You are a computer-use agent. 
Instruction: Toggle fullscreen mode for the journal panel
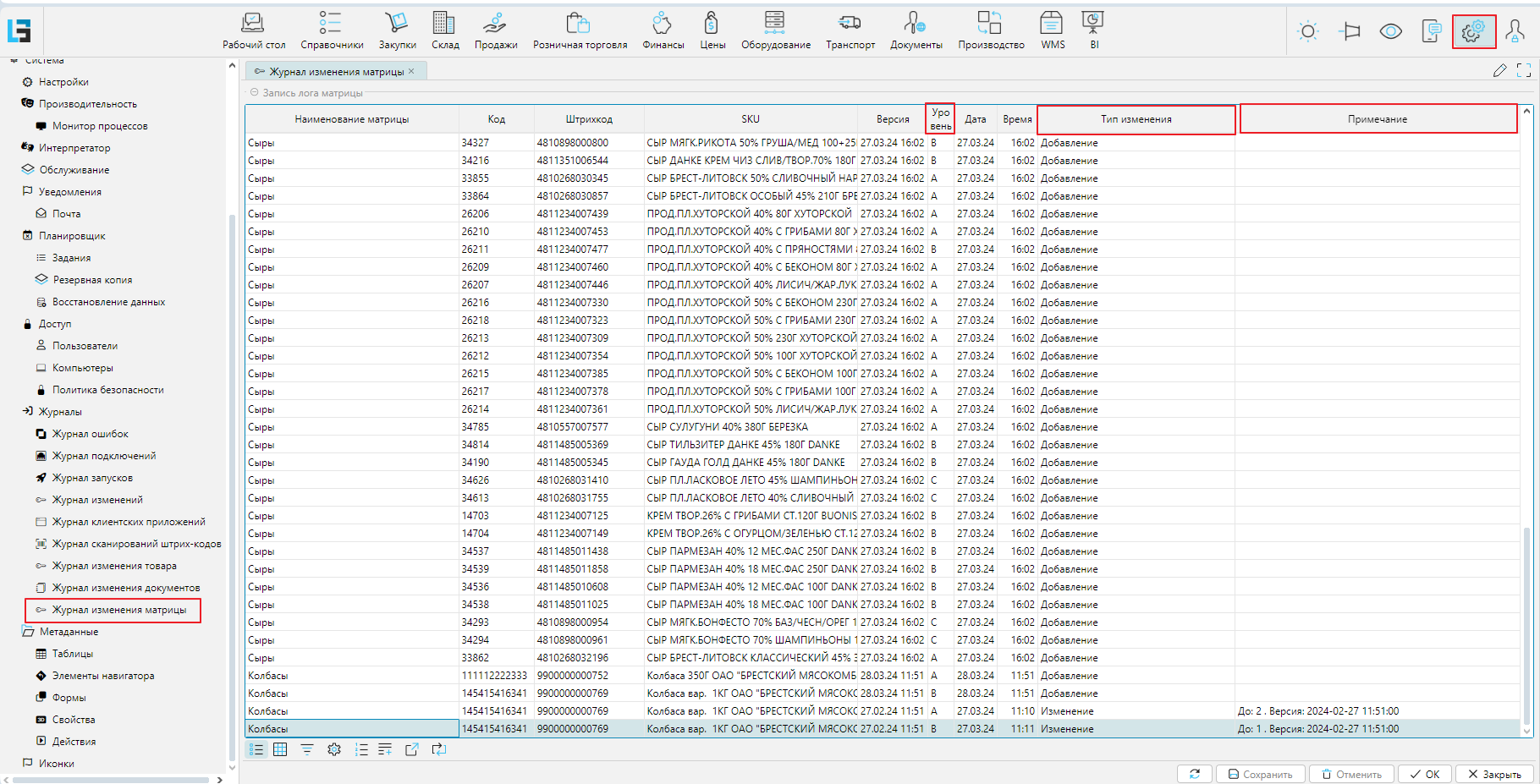(1524, 71)
